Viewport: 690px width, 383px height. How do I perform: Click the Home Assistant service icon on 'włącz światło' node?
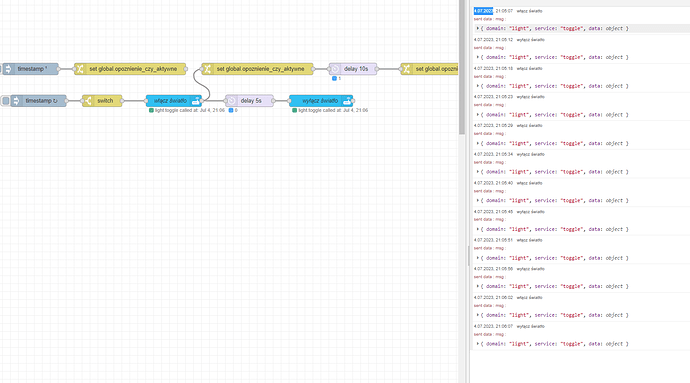pyautogui.click(x=196, y=101)
